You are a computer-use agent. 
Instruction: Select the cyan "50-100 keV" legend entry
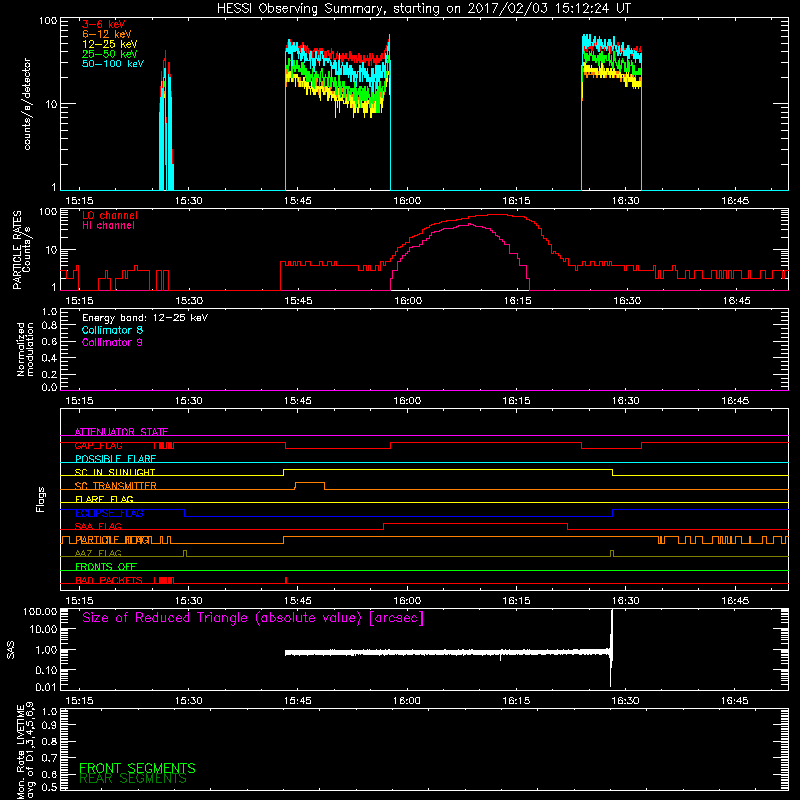pyautogui.click(x=112, y=64)
